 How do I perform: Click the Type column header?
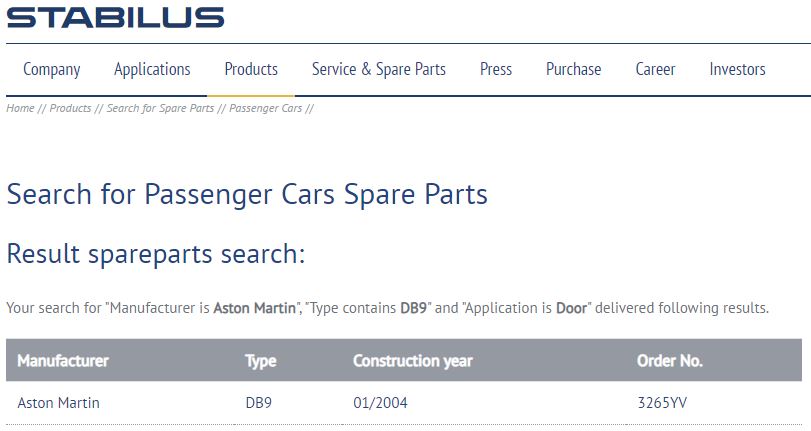(261, 360)
